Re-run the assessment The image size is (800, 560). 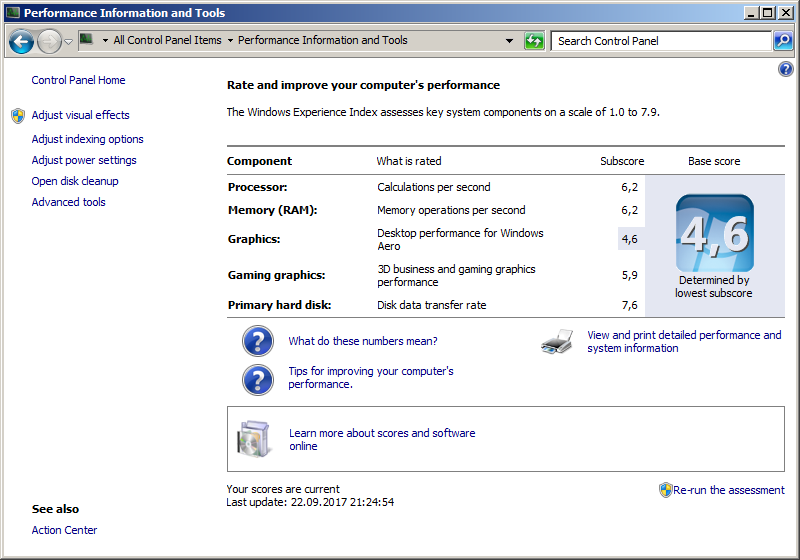coord(728,490)
